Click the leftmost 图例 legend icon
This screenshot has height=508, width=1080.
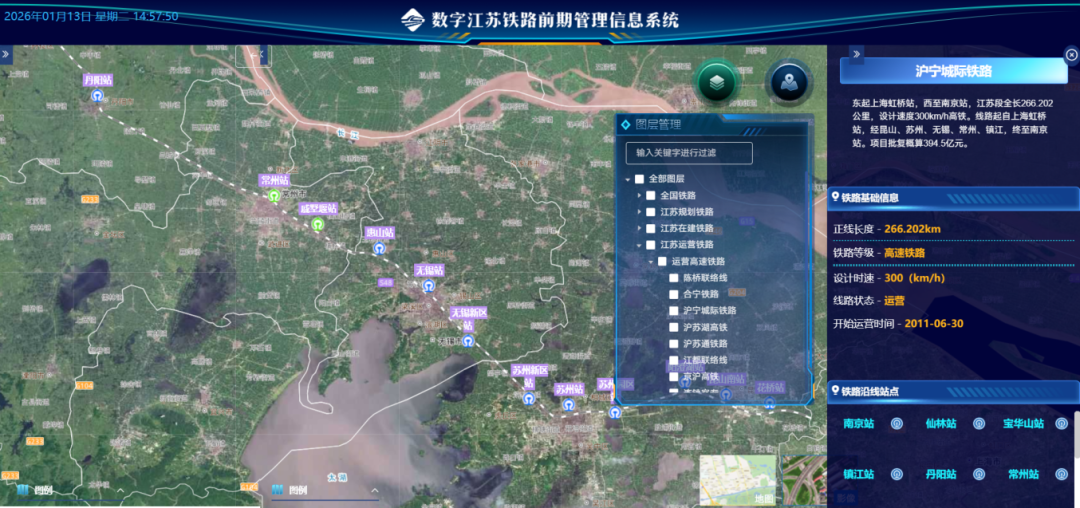23,490
